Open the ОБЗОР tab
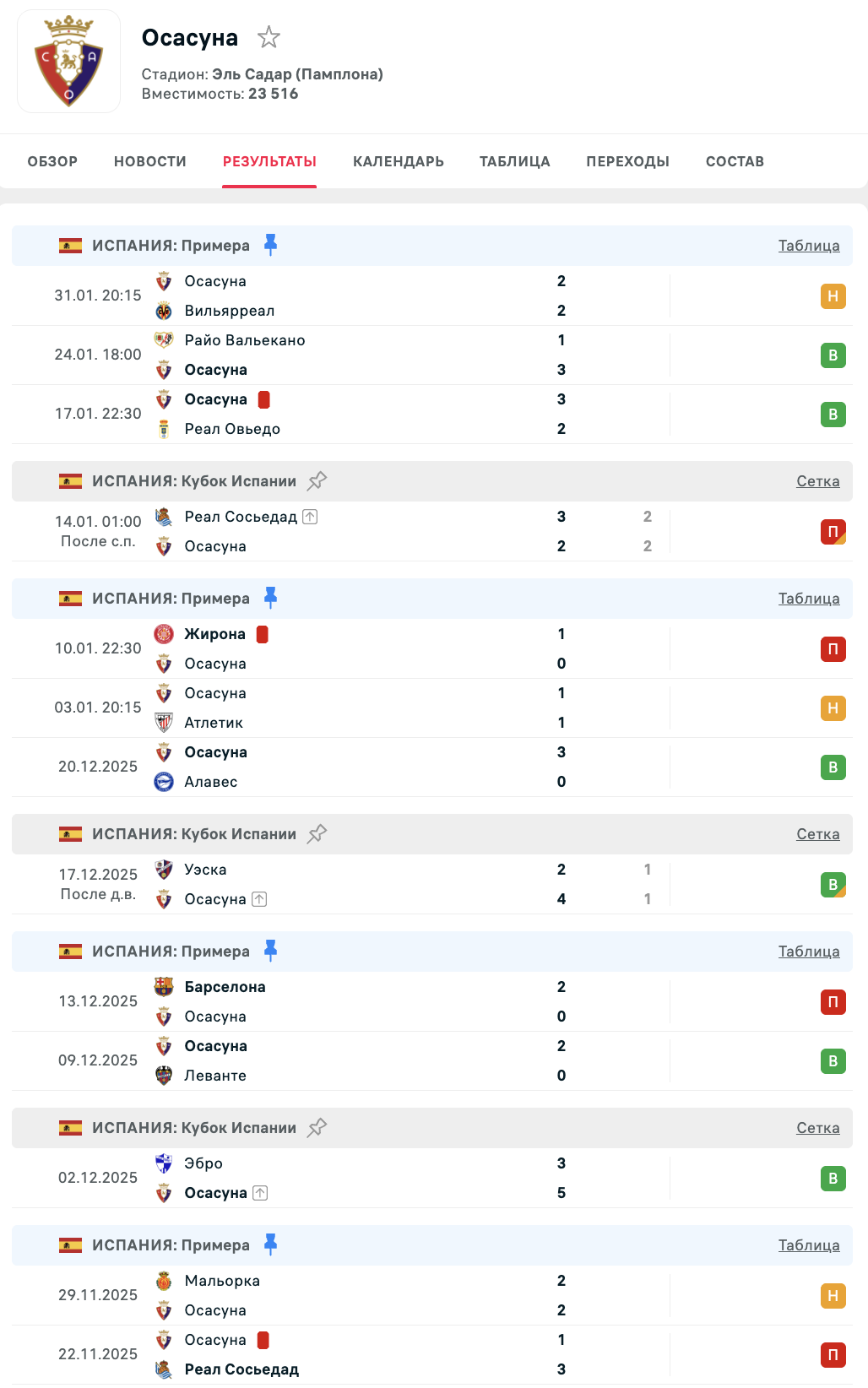This screenshot has height=1388, width=868. tap(52, 161)
